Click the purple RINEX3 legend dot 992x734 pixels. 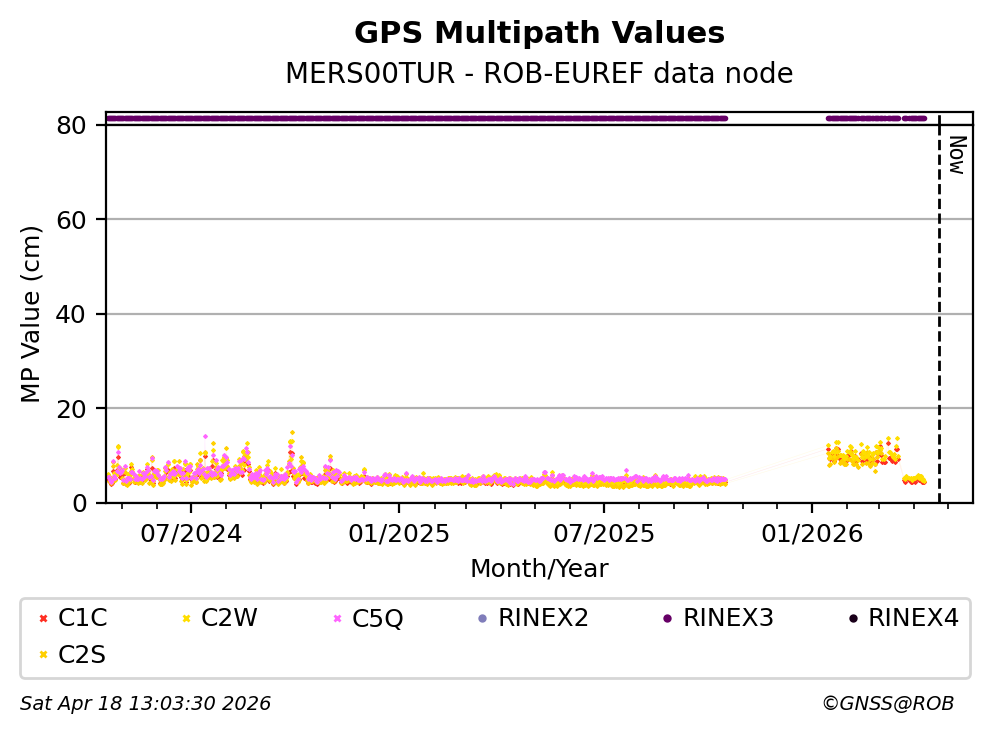667,619
